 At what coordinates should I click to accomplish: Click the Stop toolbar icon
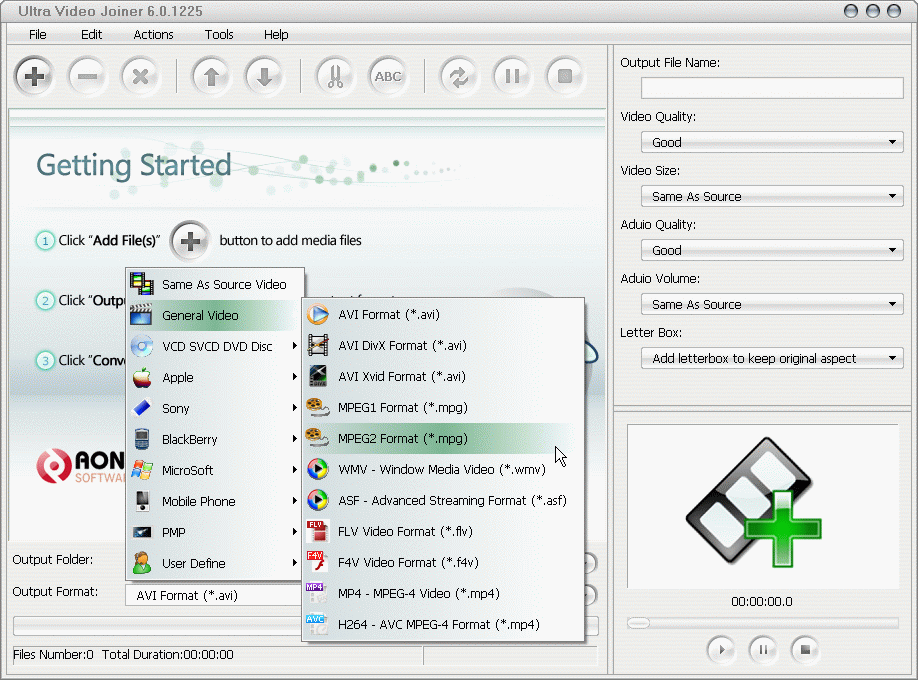tap(565, 75)
